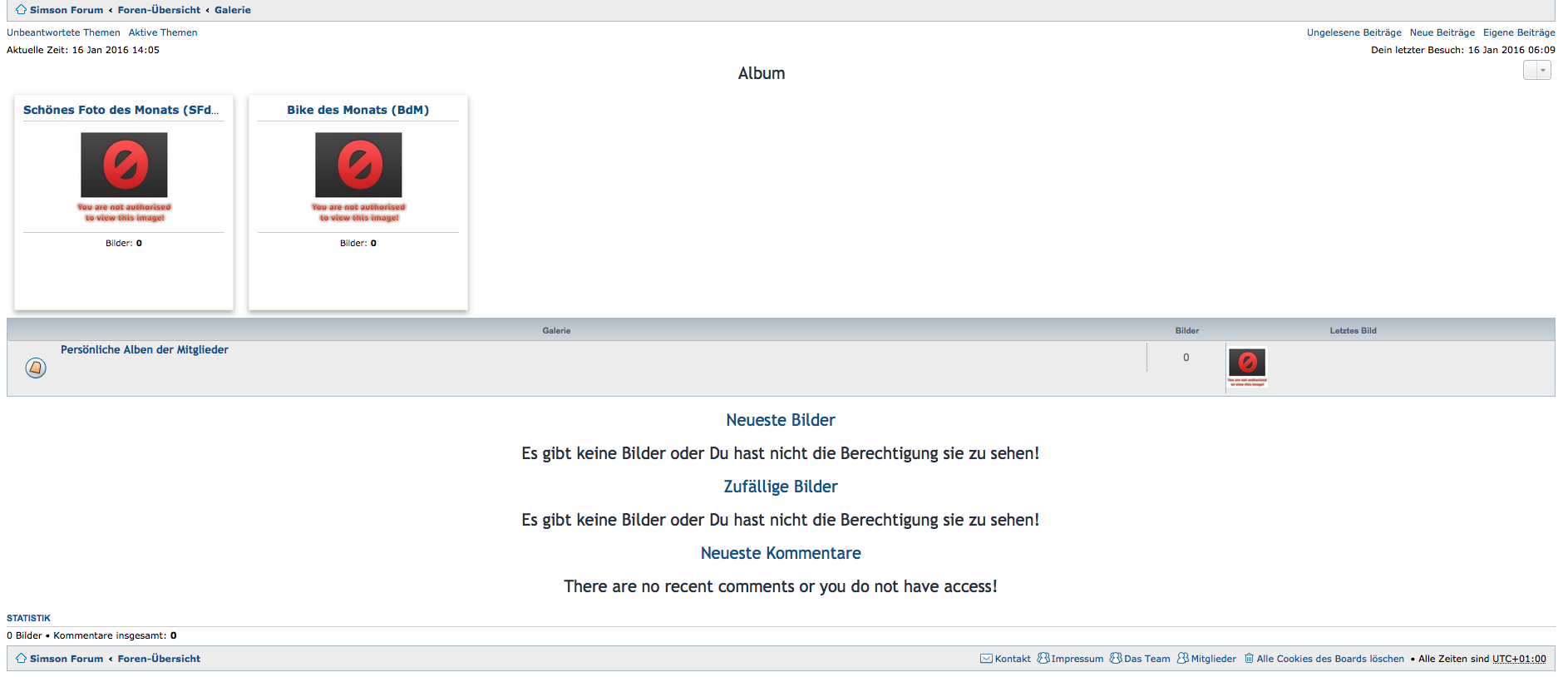This screenshot has height=677, width=1568.
Task: Click the Impressum people icon
Action: (x=1043, y=659)
